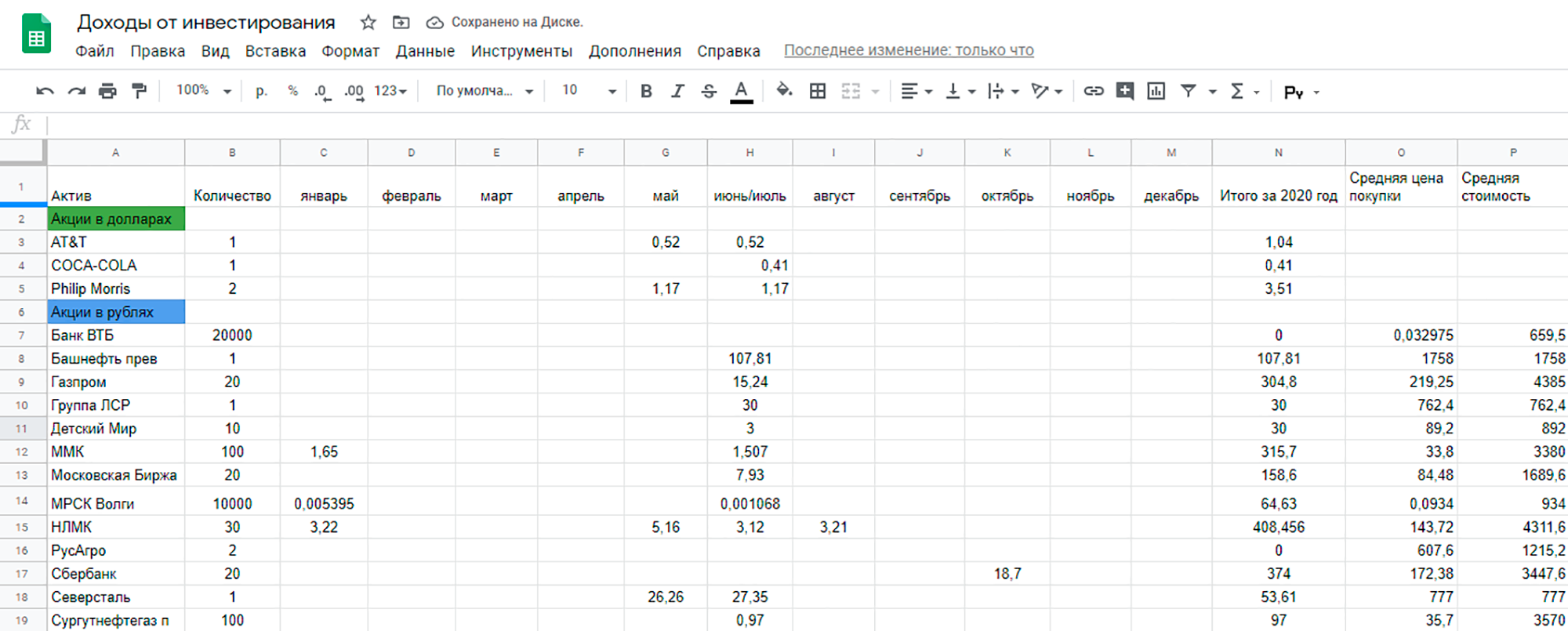Viewport: 1568px width, 631px height.
Task: Select green cell Акции в долларах
Action: [x=116, y=219]
